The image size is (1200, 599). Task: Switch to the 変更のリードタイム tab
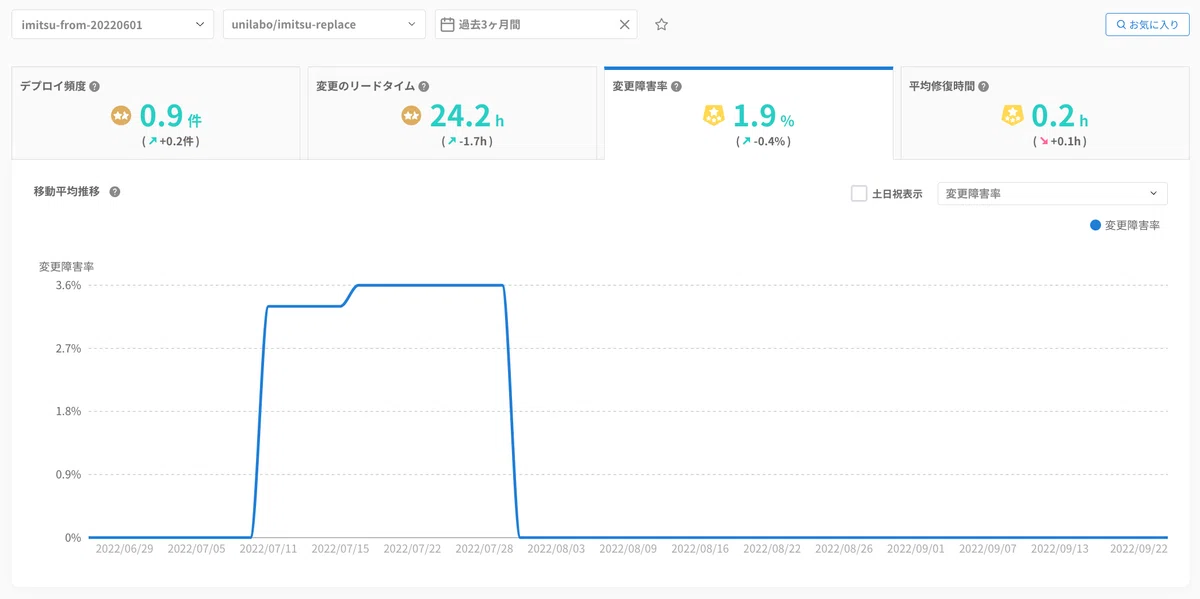coord(452,113)
